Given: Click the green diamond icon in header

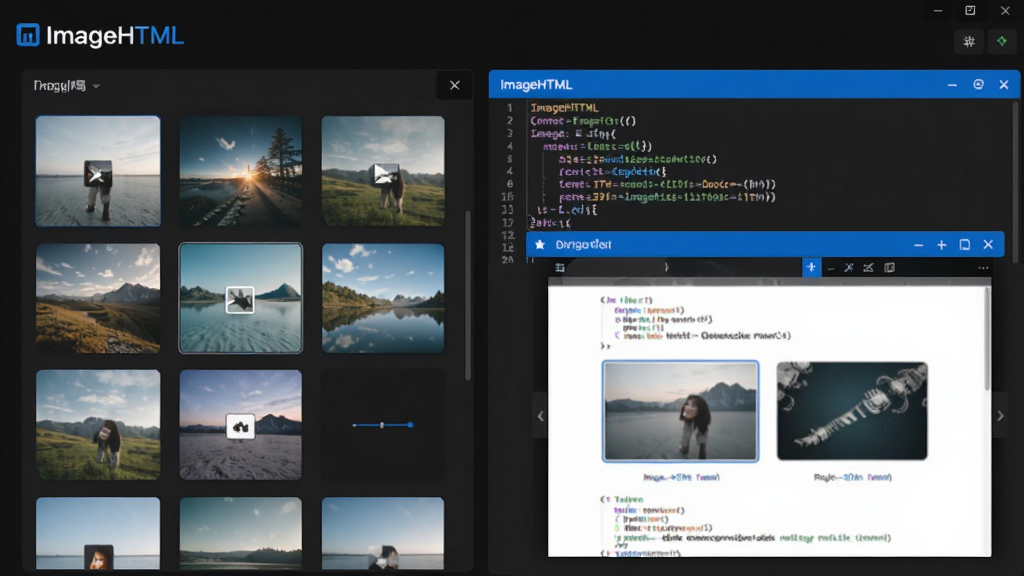Looking at the screenshot, I should [x=1002, y=42].
